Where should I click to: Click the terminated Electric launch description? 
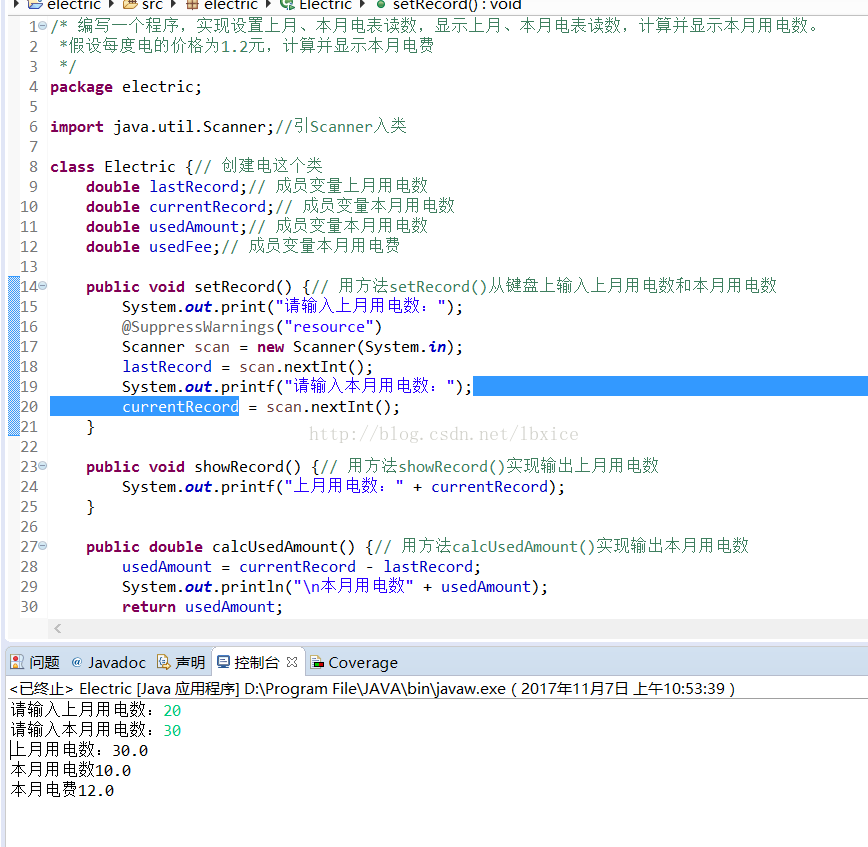tap(372, 688)
